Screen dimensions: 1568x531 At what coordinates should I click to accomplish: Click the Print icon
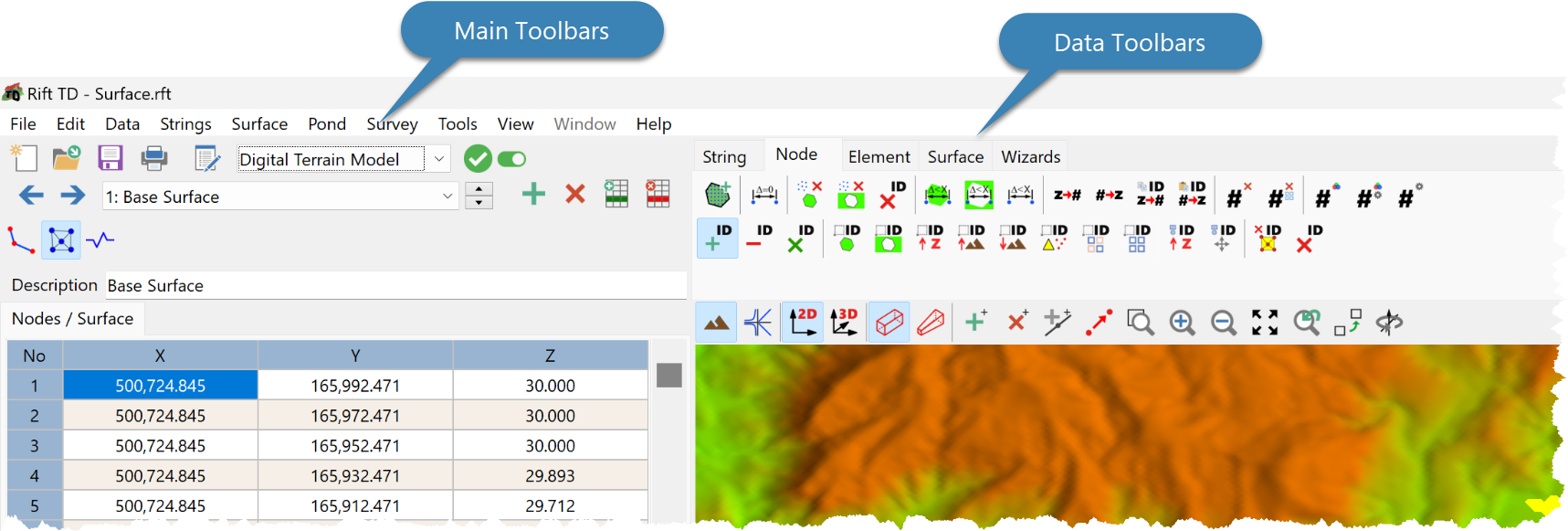(x=154, y=158)
